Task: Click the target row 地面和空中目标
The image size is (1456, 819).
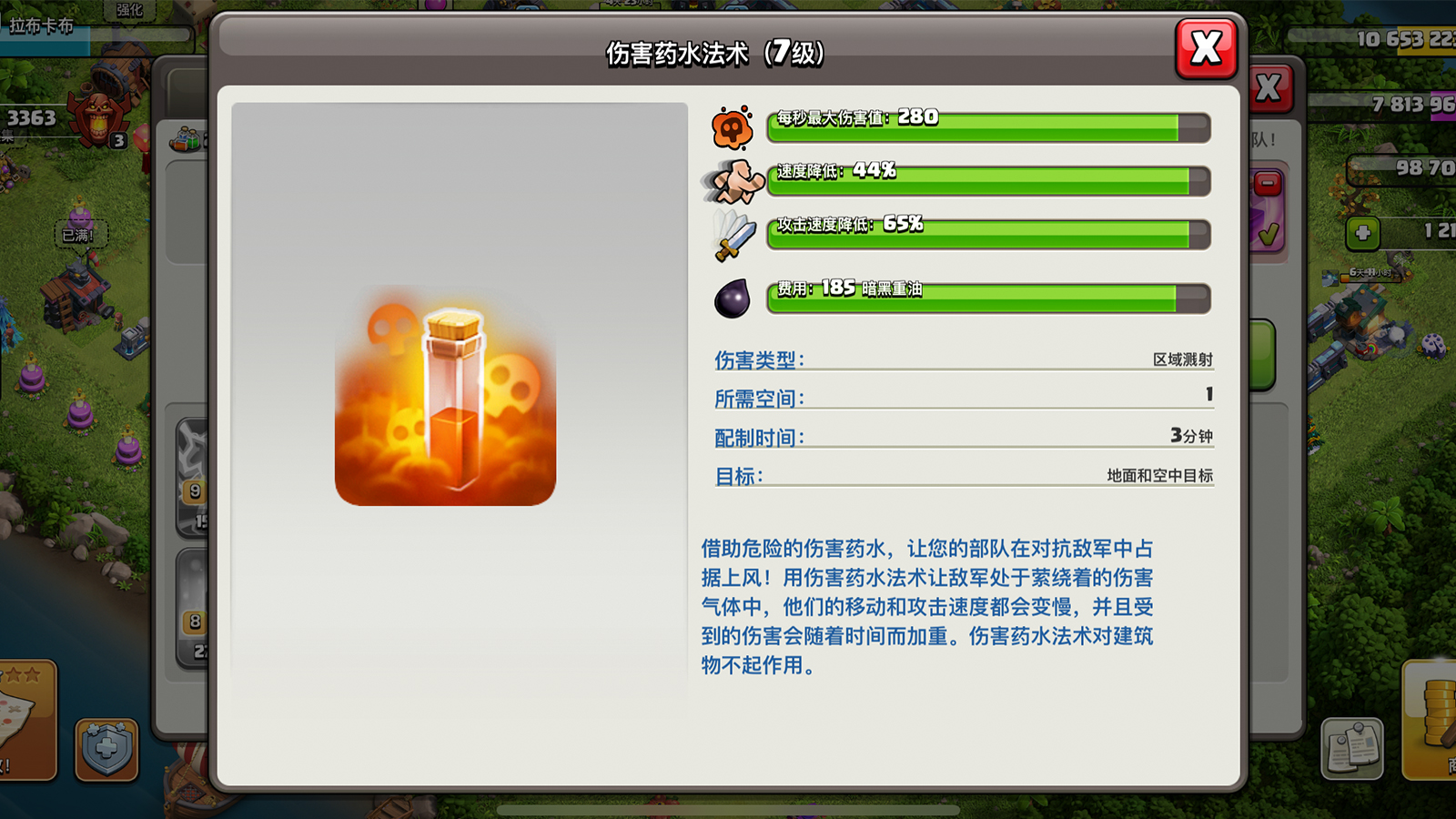Action: pos(964,476)
